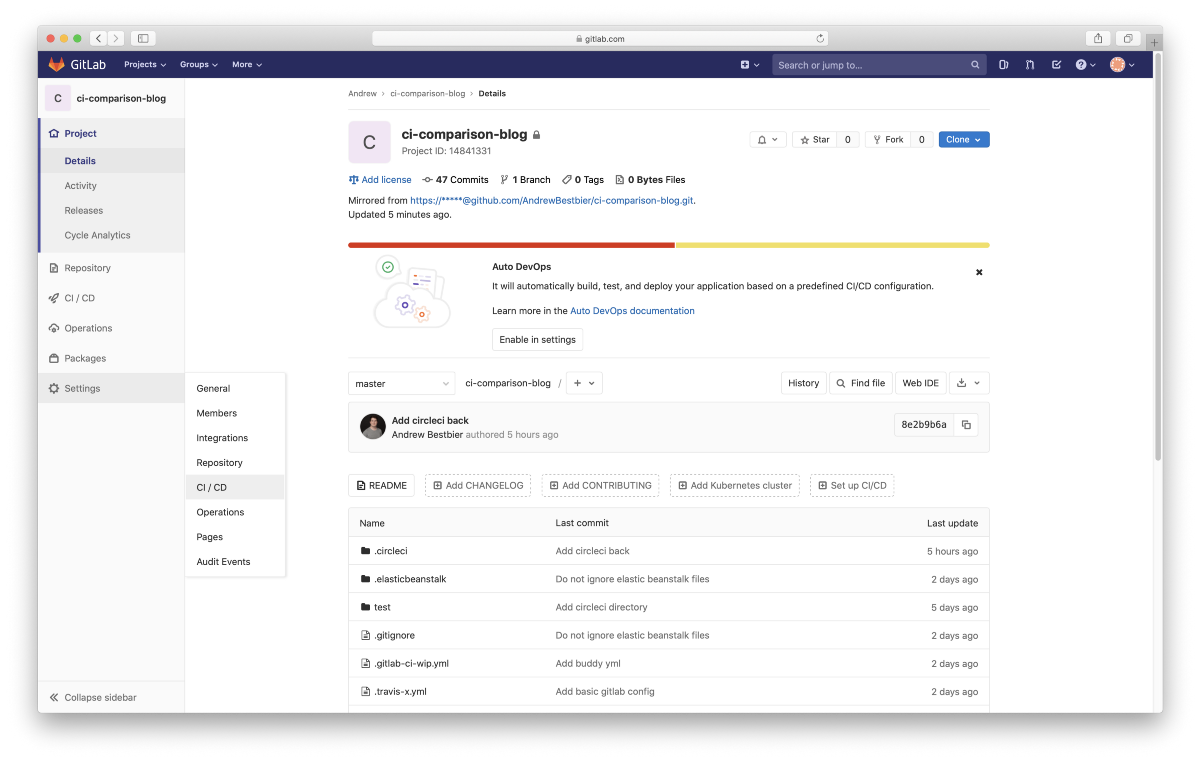Open Operations in the left sidebar
This screenshot has width=1200, height=762.
111,328
